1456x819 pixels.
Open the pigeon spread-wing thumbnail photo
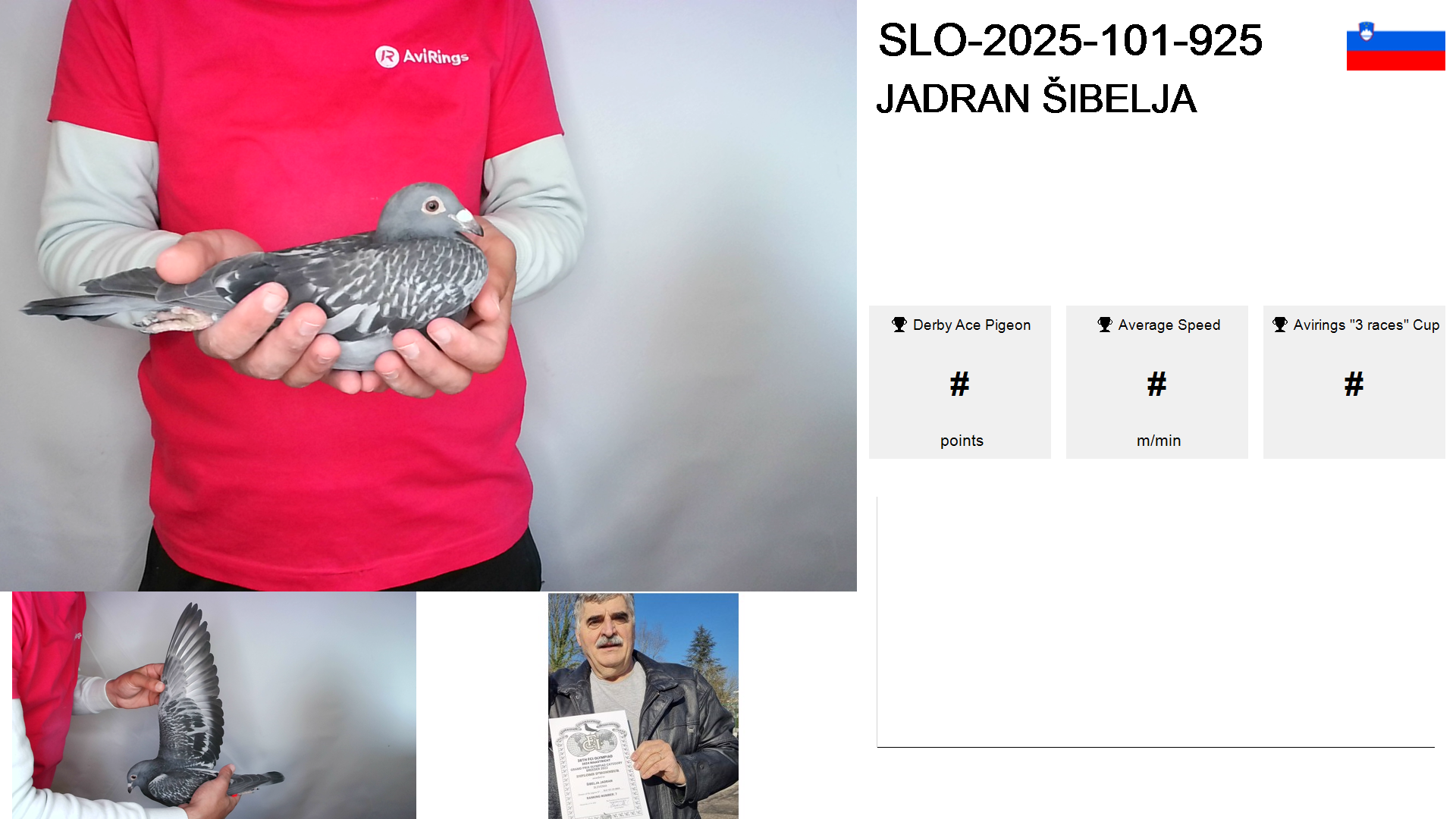[x=214, y=705]
